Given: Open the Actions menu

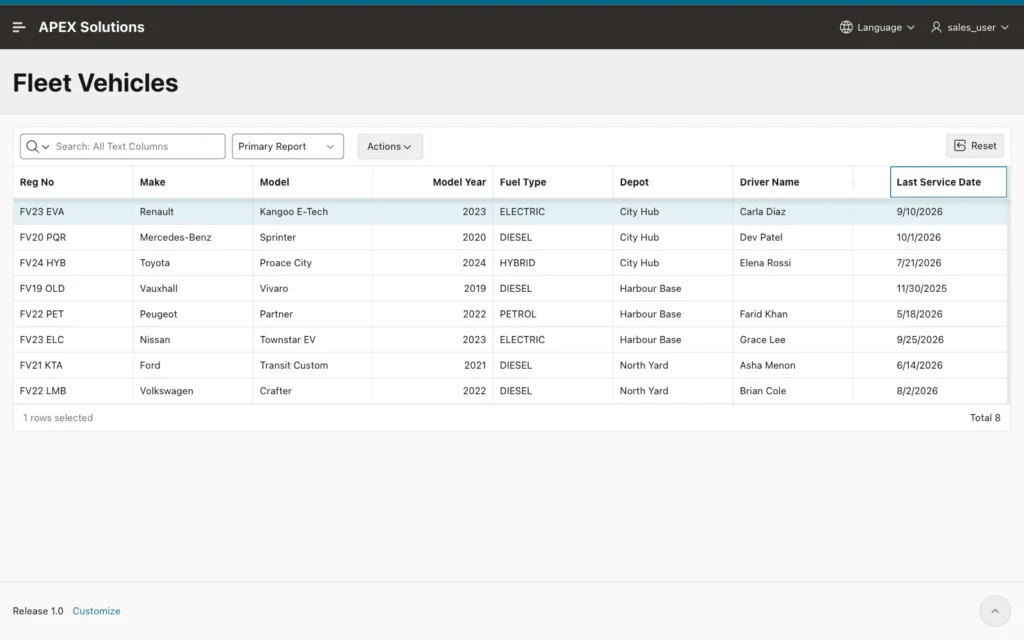Looking at the screenshot, I should (x=389, y=146).
